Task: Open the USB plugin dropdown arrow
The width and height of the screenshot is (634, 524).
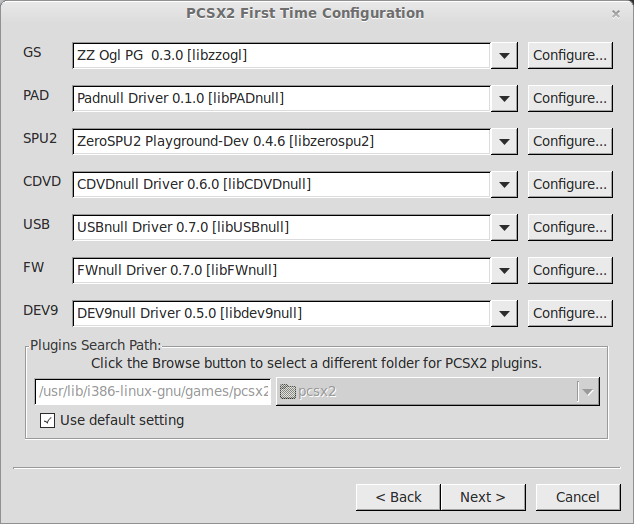Action: point(504,228)
